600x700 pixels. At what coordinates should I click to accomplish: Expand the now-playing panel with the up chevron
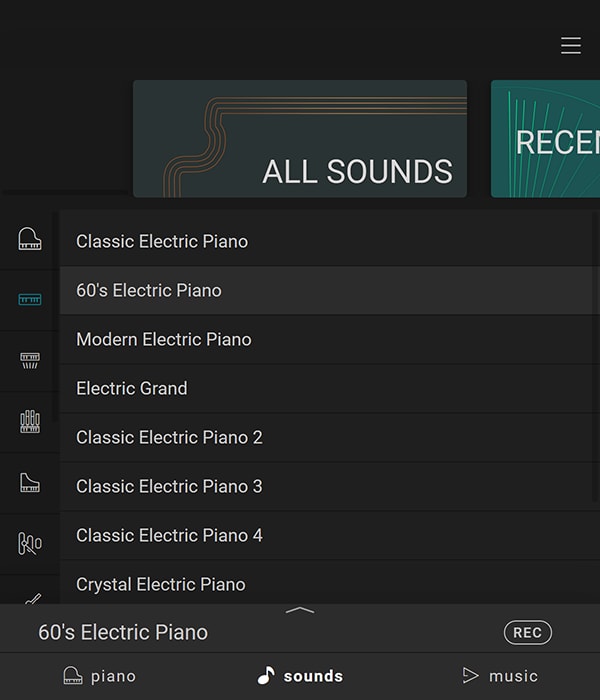[300, 610]
